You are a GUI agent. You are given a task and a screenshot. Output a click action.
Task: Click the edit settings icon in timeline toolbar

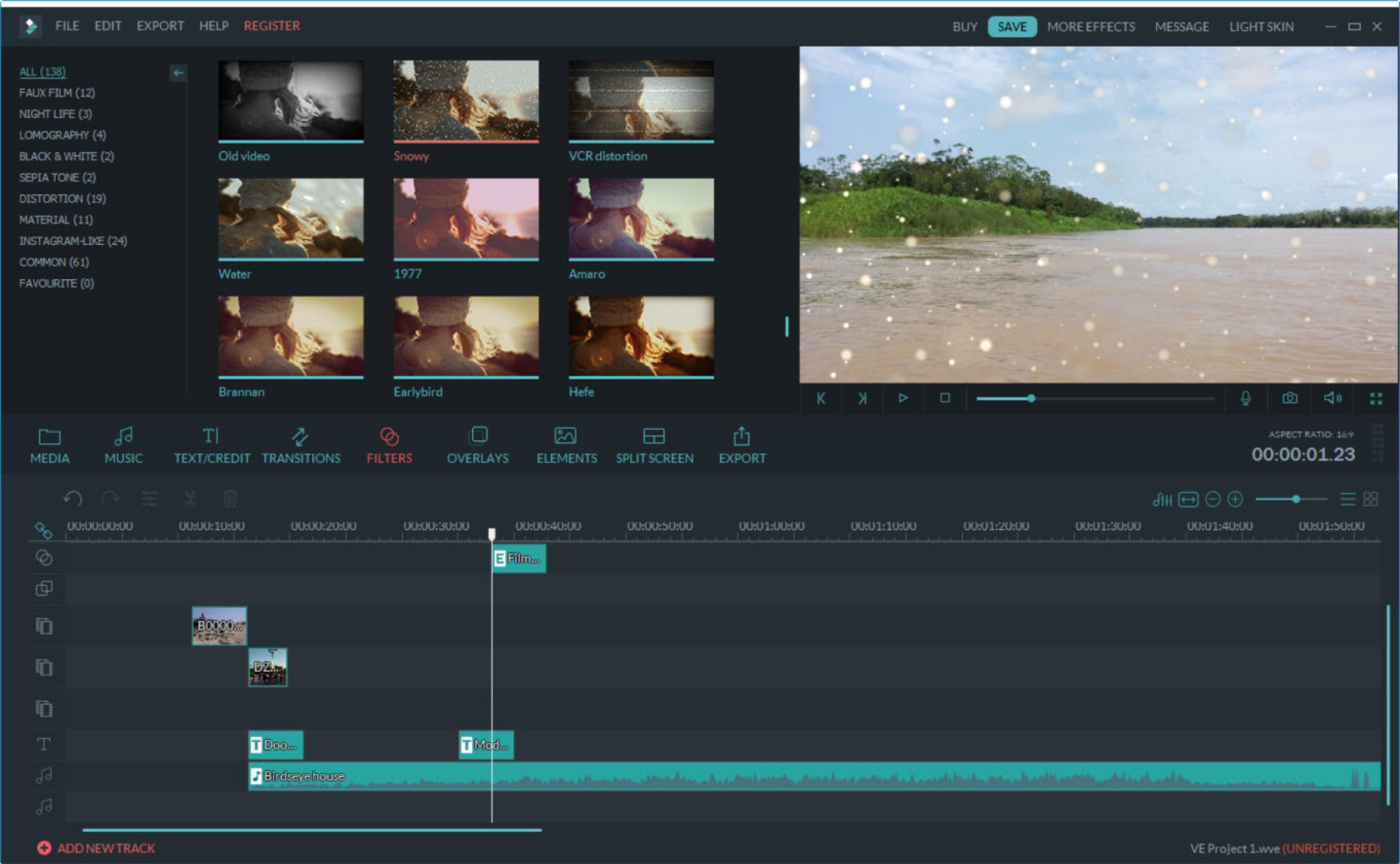150,499
